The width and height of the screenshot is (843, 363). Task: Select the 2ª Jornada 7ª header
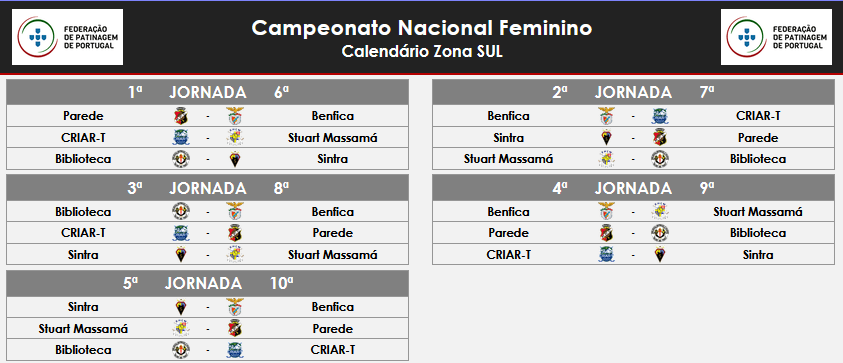(x=633, y=92)
